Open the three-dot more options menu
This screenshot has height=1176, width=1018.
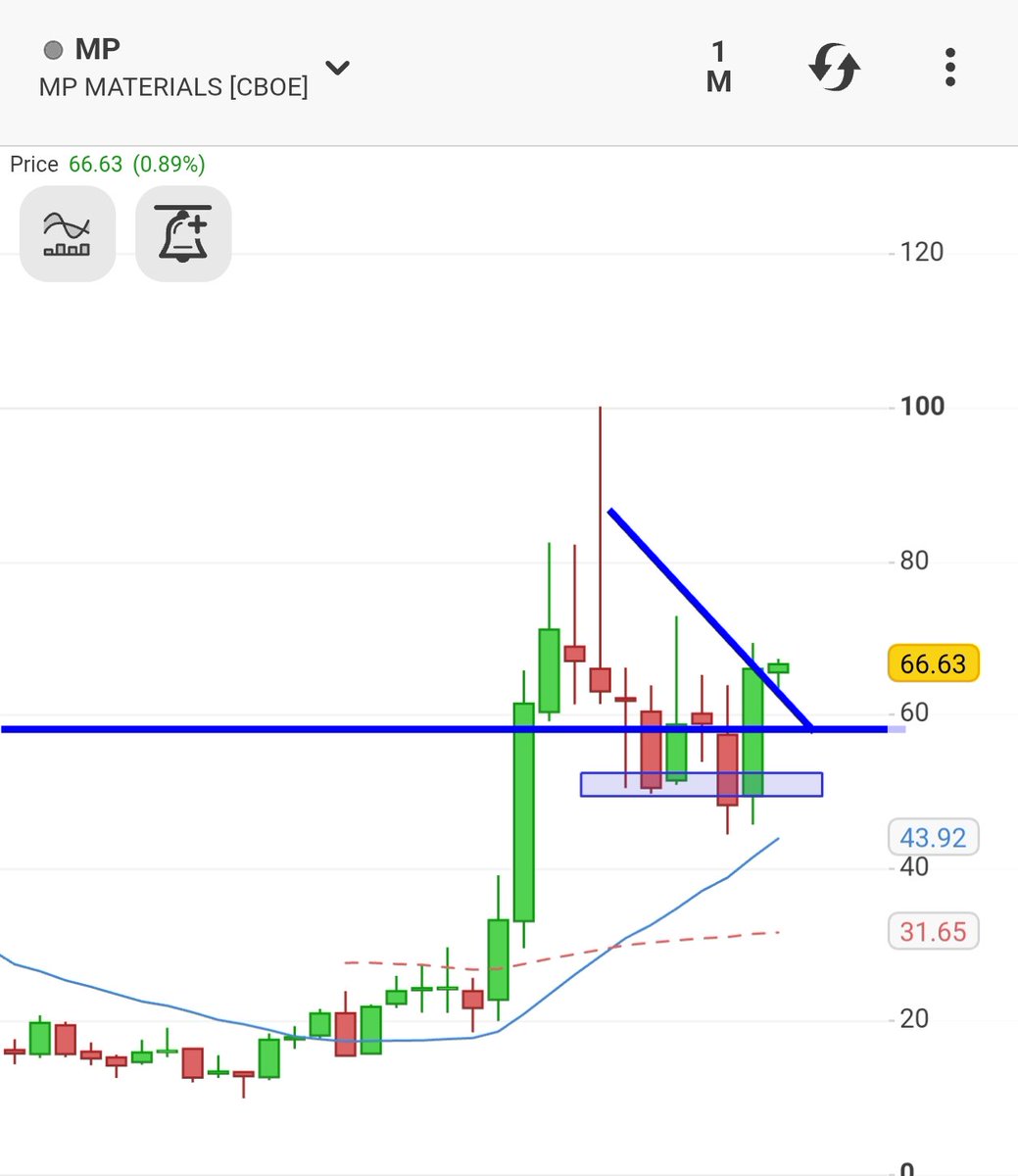click(949, 68)
